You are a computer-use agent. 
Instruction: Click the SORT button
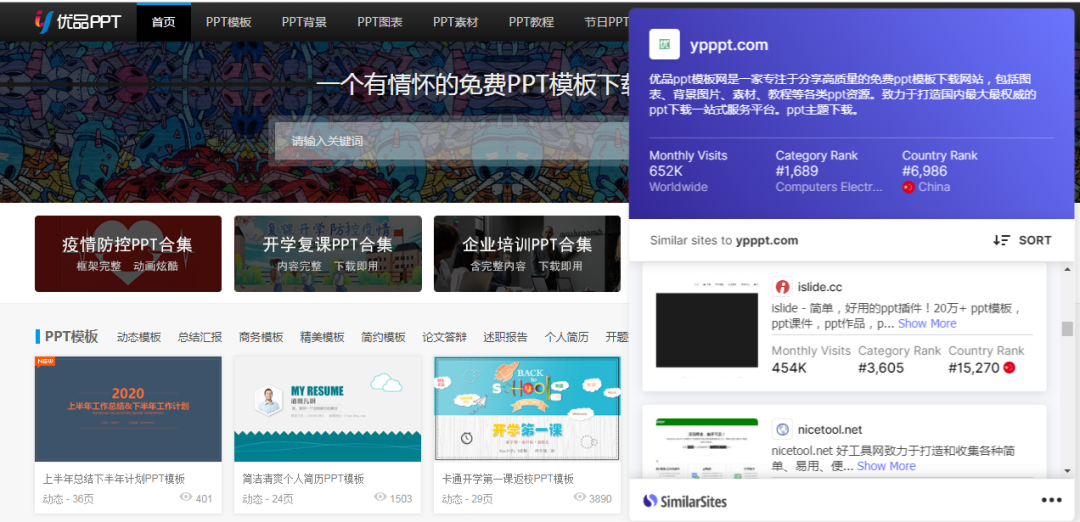click(1022, 240)
